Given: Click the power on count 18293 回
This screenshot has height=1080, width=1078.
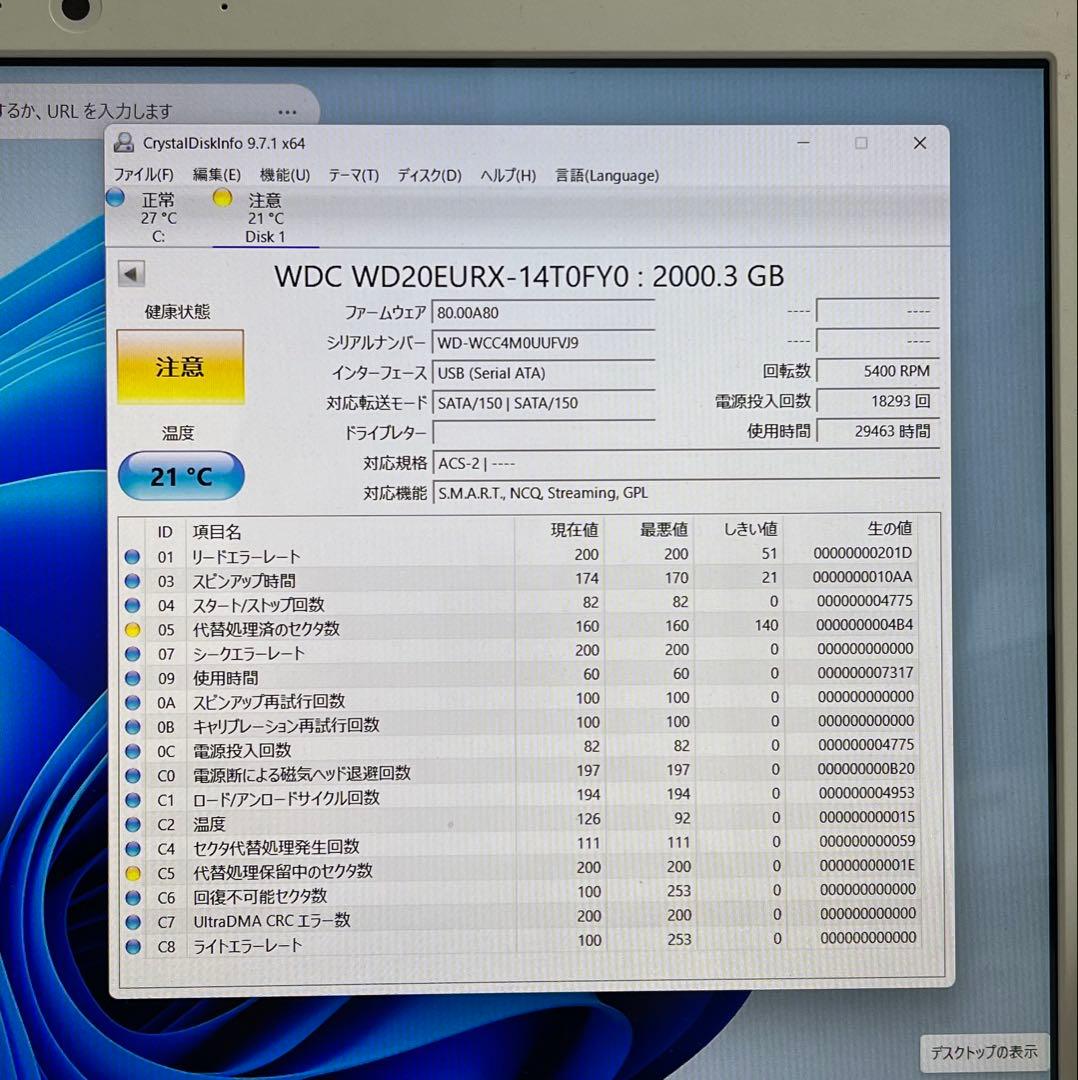Looking at the screenshot, I should (x=878, y=401).
